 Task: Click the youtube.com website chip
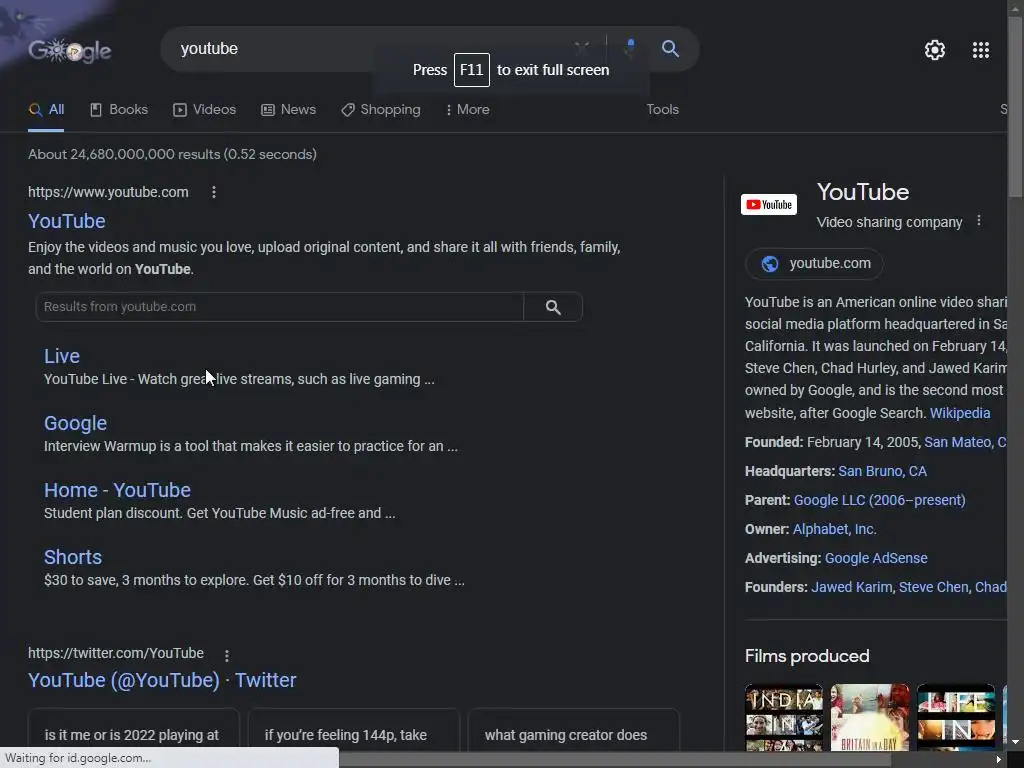coord(814,264)
